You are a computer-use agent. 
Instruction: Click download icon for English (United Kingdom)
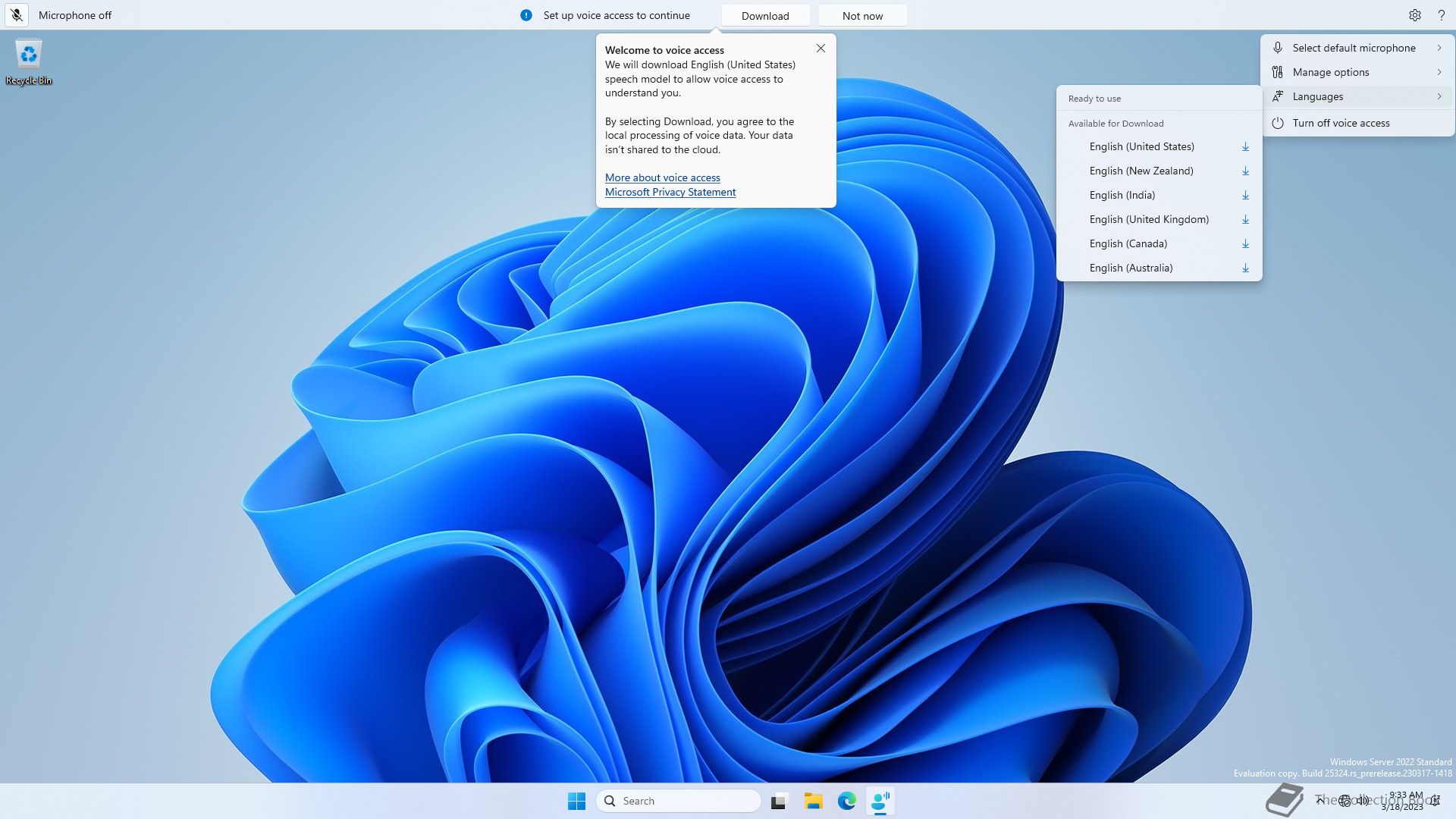pos(1244,220)
